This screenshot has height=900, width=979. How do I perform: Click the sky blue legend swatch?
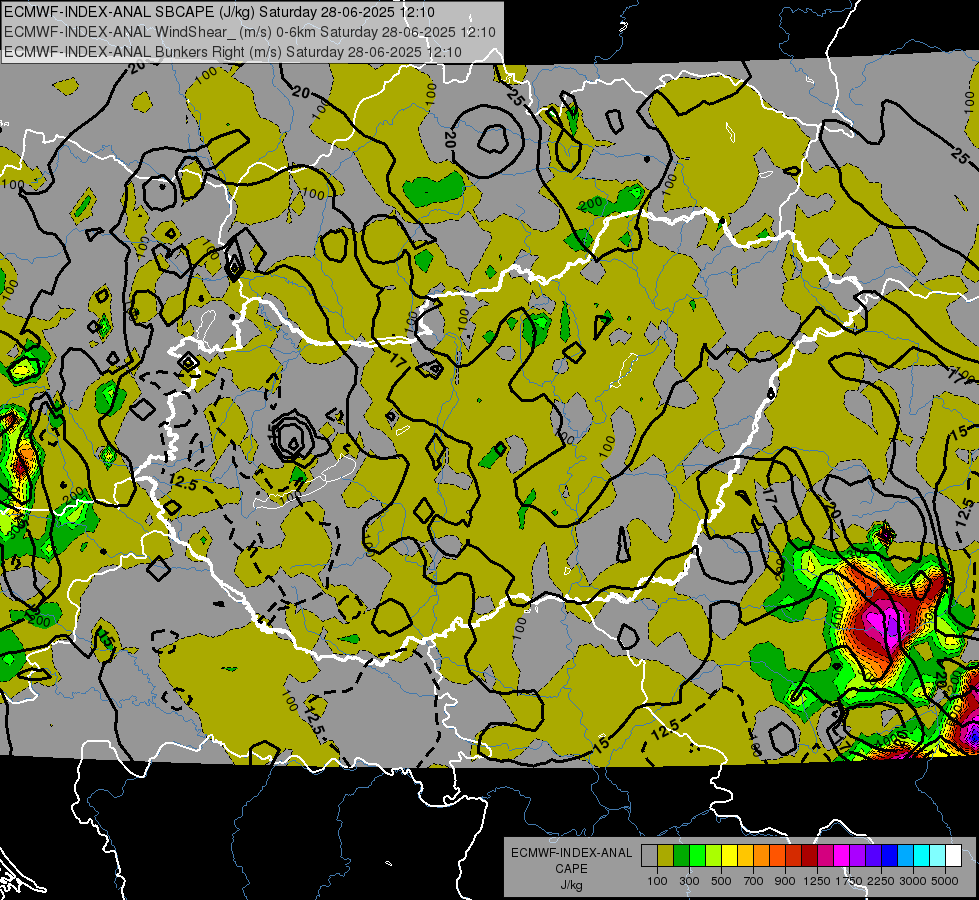[905, 855]
